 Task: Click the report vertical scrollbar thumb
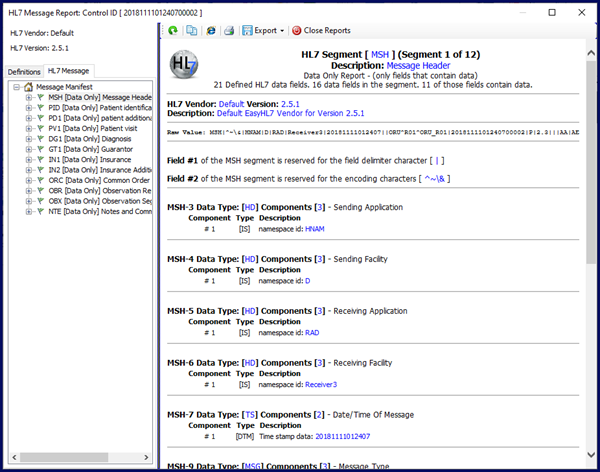pos(591,161)
